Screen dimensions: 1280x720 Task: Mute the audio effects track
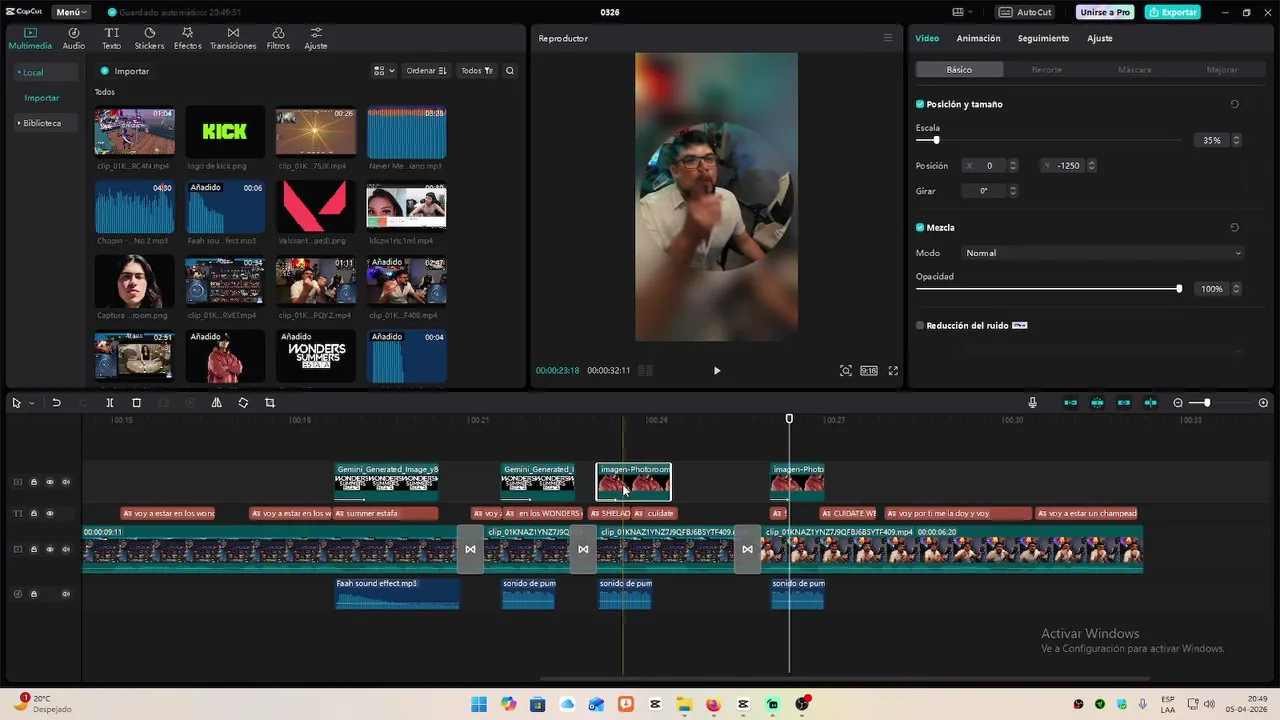click(66, 594)
